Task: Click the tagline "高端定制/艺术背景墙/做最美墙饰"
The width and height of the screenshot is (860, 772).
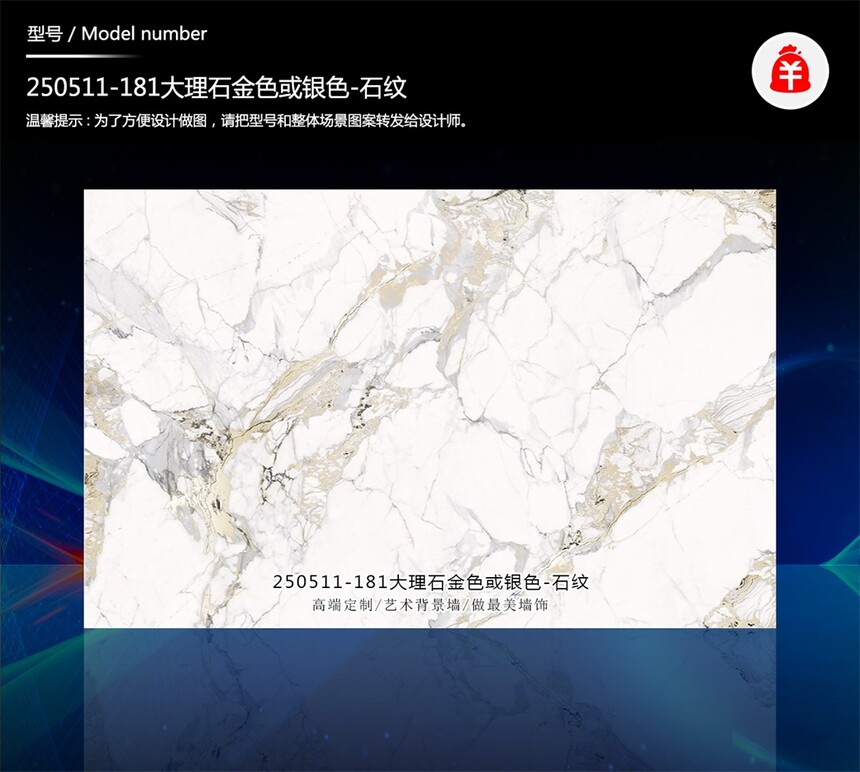Action: tap(431, 605)
